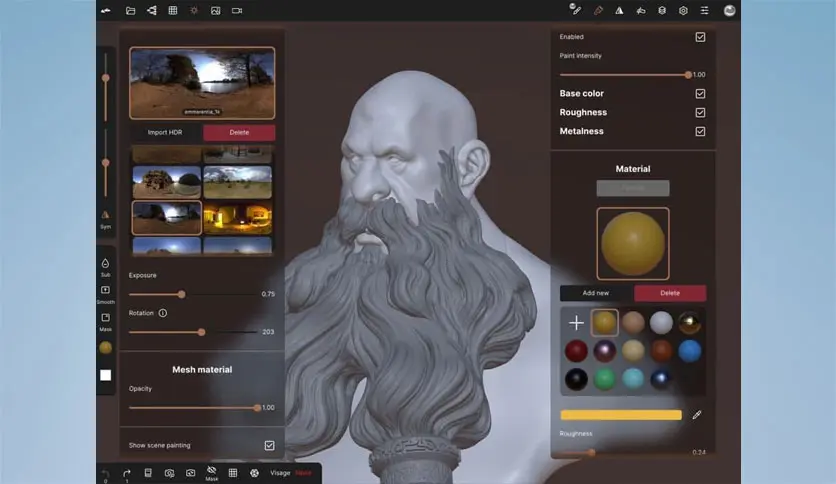Click the eyedropper beside the yellow color bar
This screenshot has height=484, width=836.
(x=697, y=415)
